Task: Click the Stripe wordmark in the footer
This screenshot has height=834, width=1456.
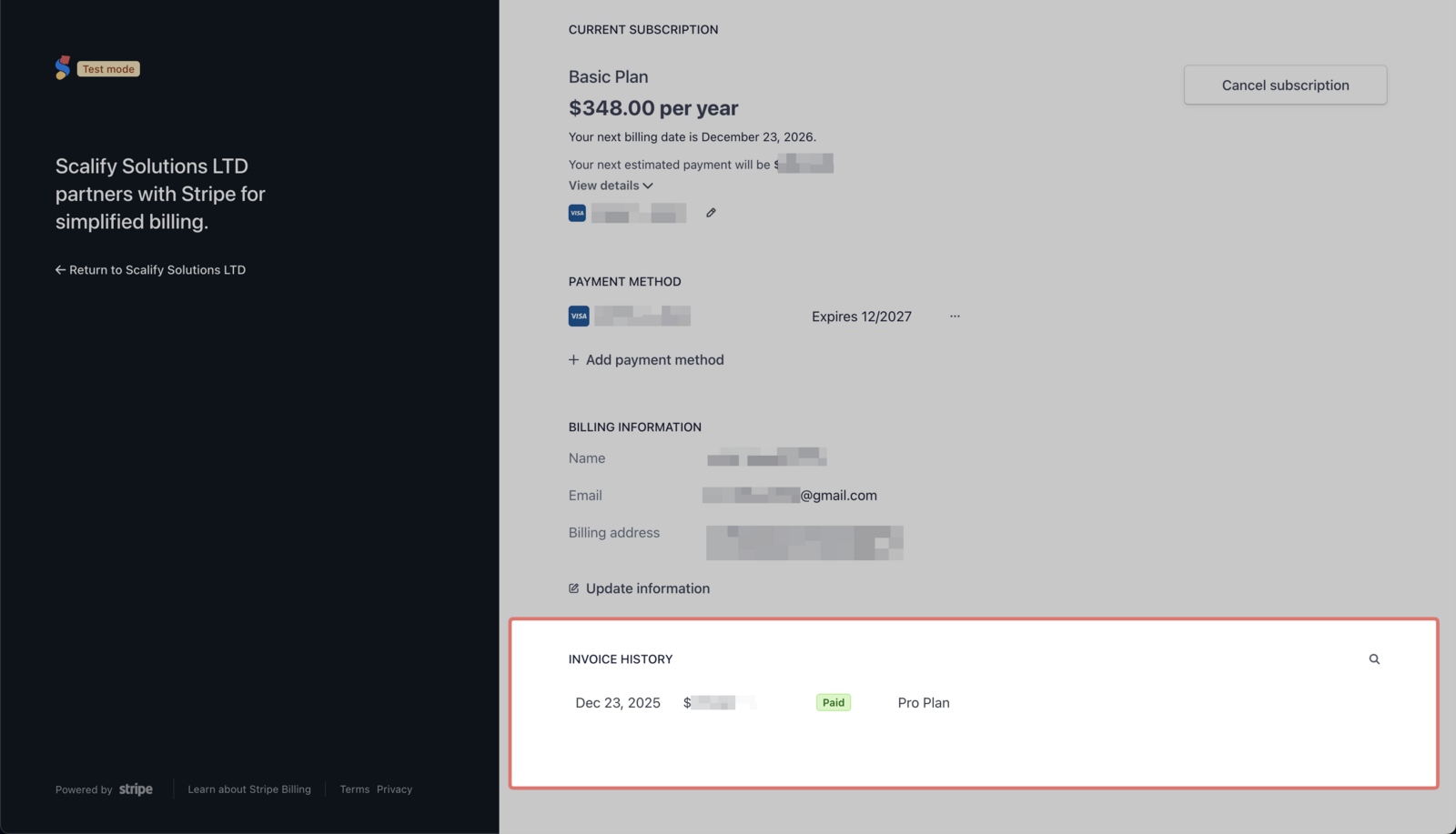Action: (136, 789)
